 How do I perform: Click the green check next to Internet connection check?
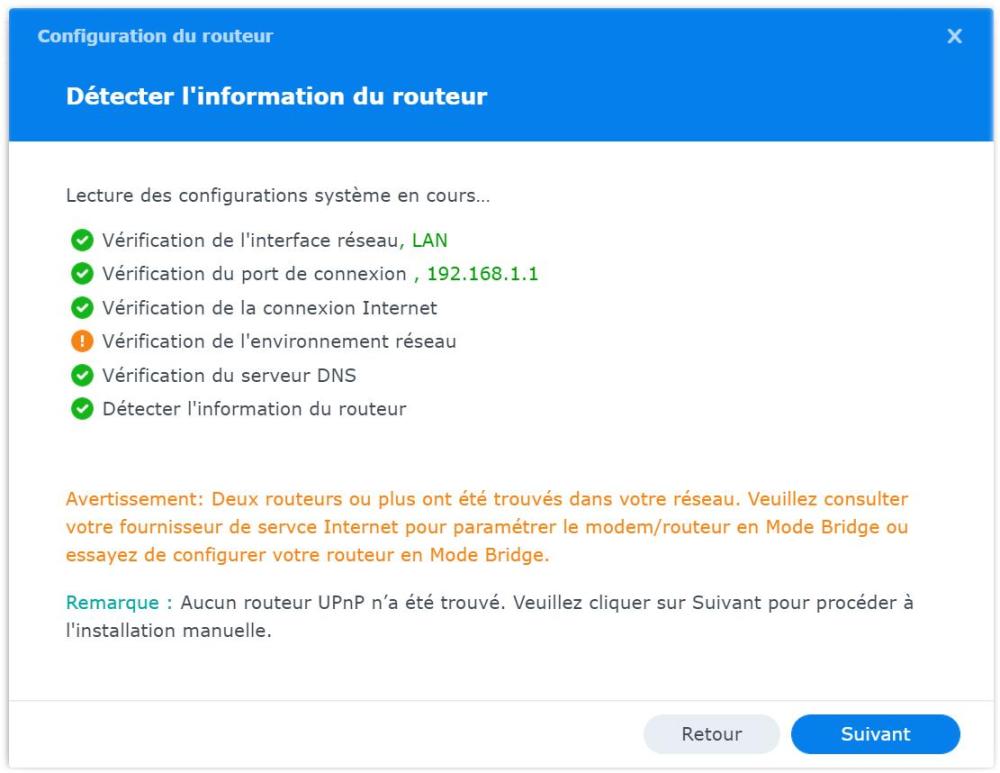point(82,308)
